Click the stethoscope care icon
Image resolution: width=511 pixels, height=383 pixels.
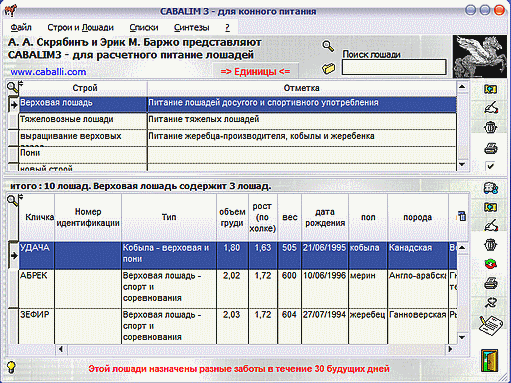click(491, 302)
